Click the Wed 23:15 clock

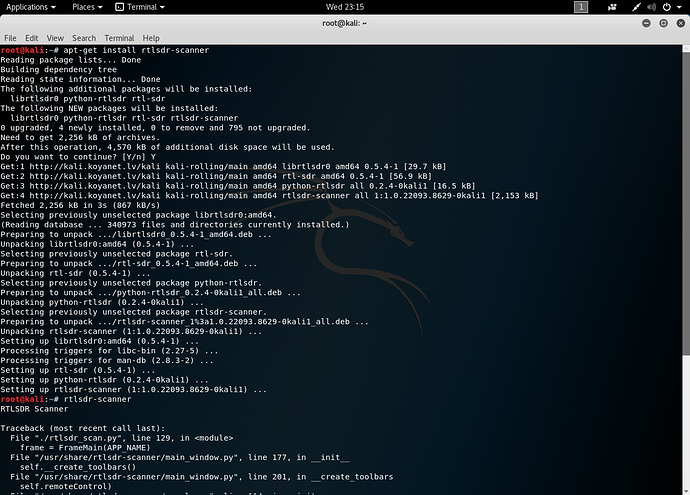(x=345, y=7)
